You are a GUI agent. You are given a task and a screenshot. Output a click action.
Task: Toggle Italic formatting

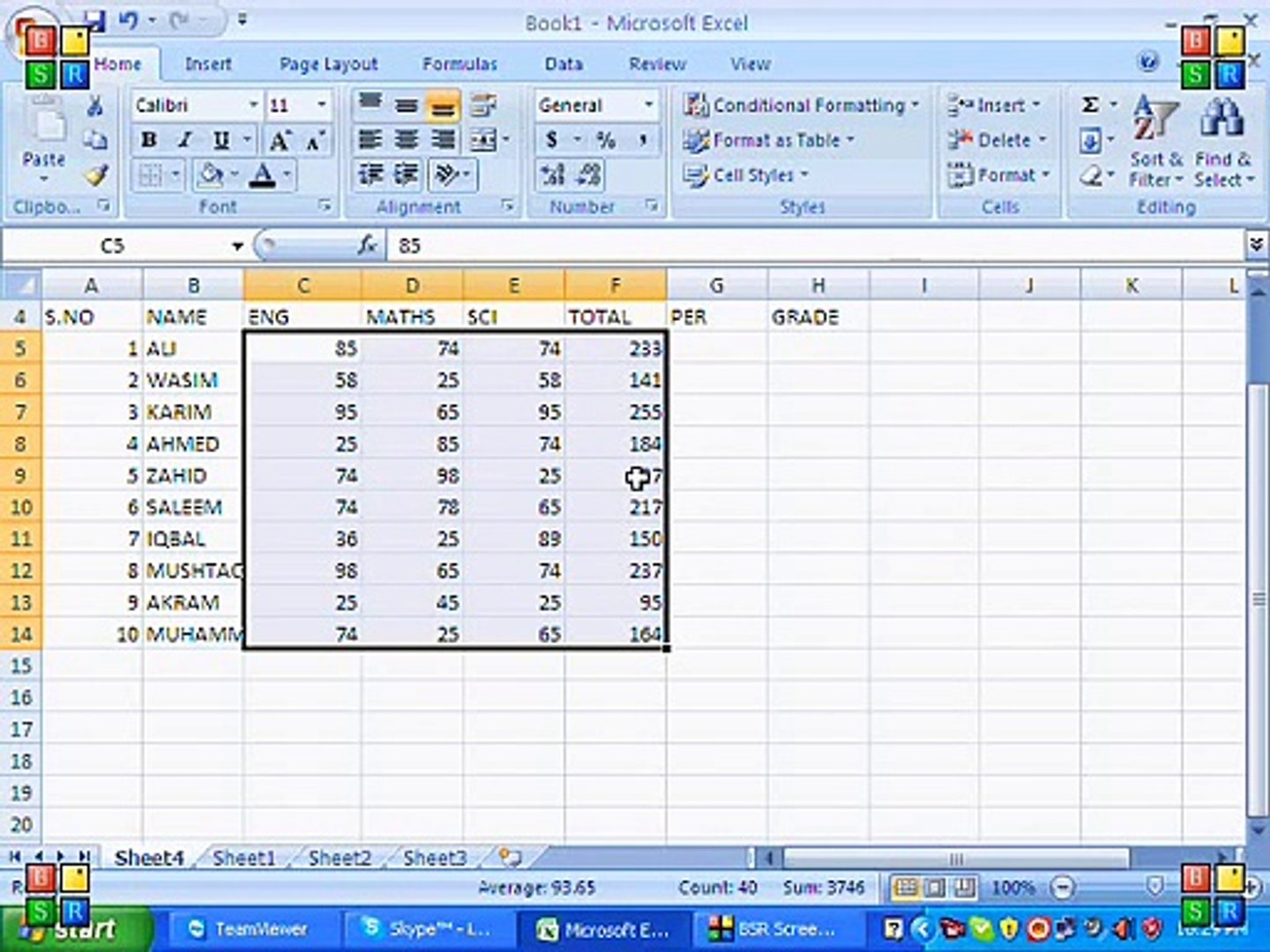[185, 140]
